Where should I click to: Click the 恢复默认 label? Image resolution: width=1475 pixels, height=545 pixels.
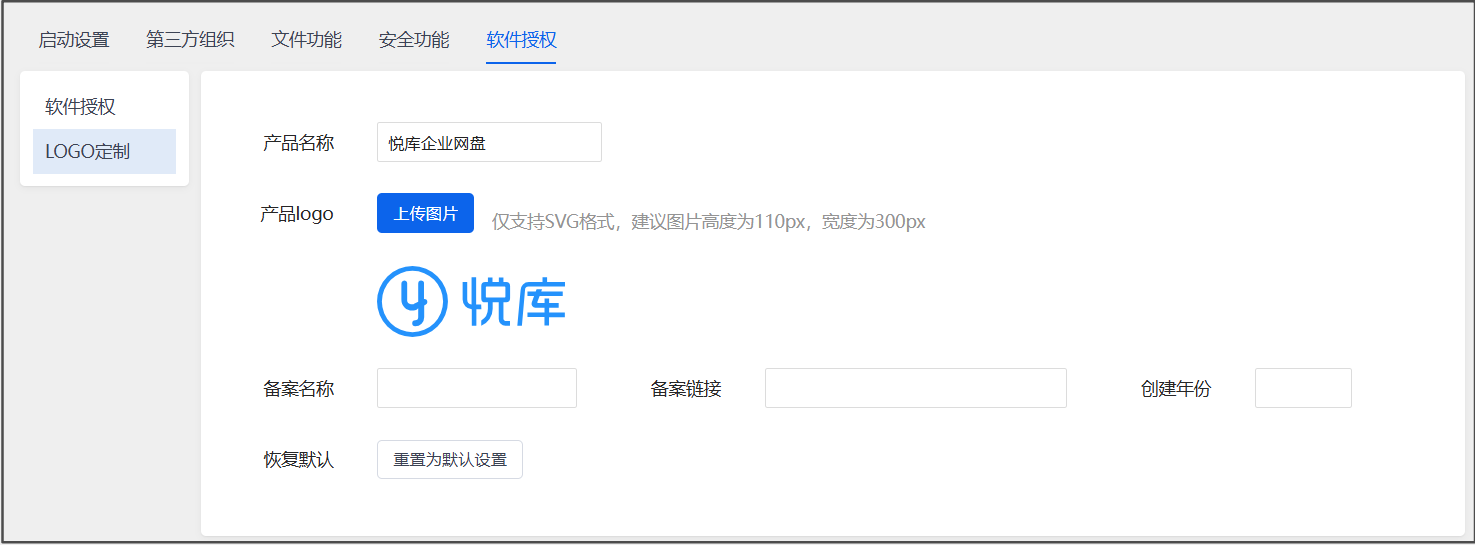[x=298, y=460]
